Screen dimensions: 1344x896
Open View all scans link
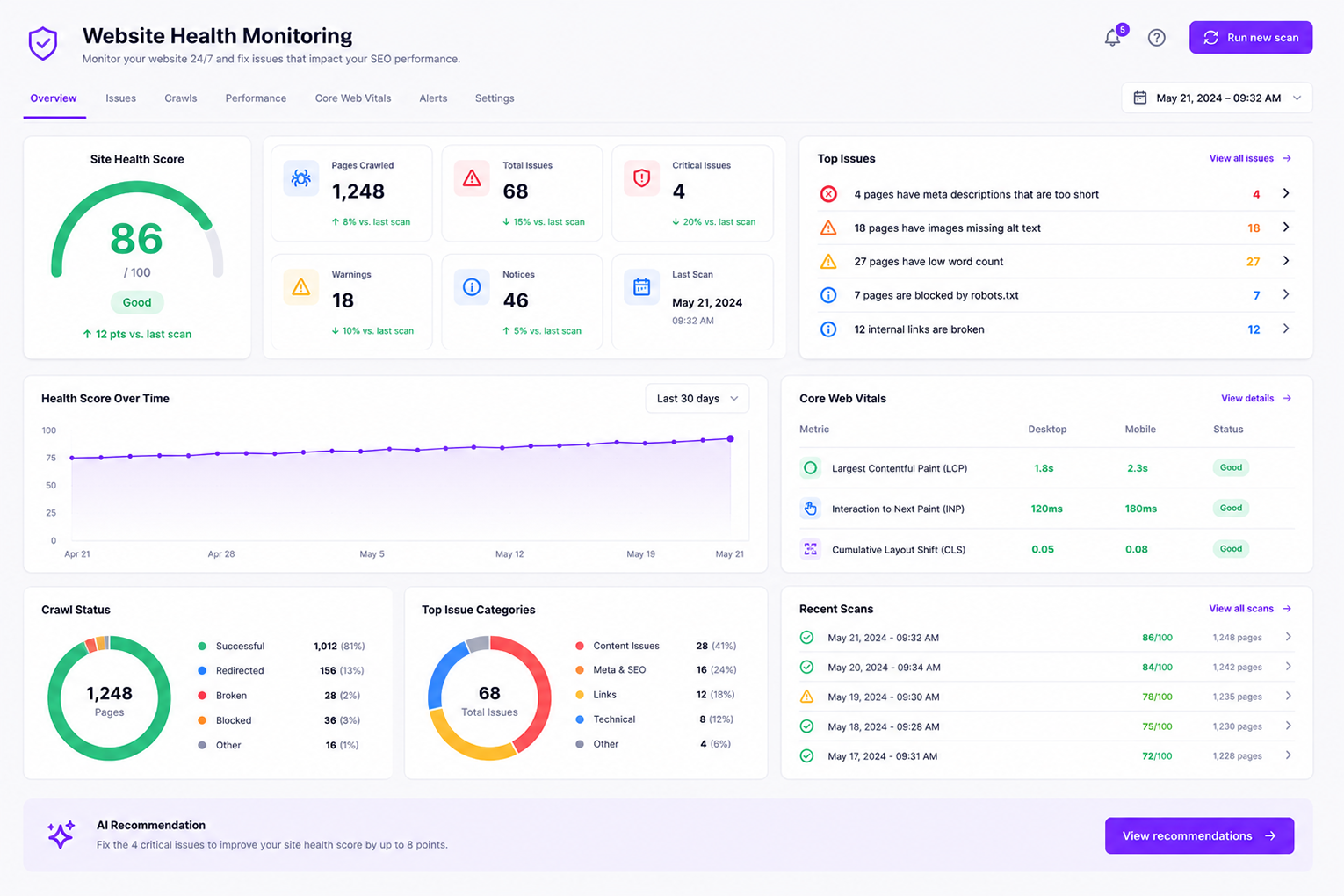tap(1250, 609)
